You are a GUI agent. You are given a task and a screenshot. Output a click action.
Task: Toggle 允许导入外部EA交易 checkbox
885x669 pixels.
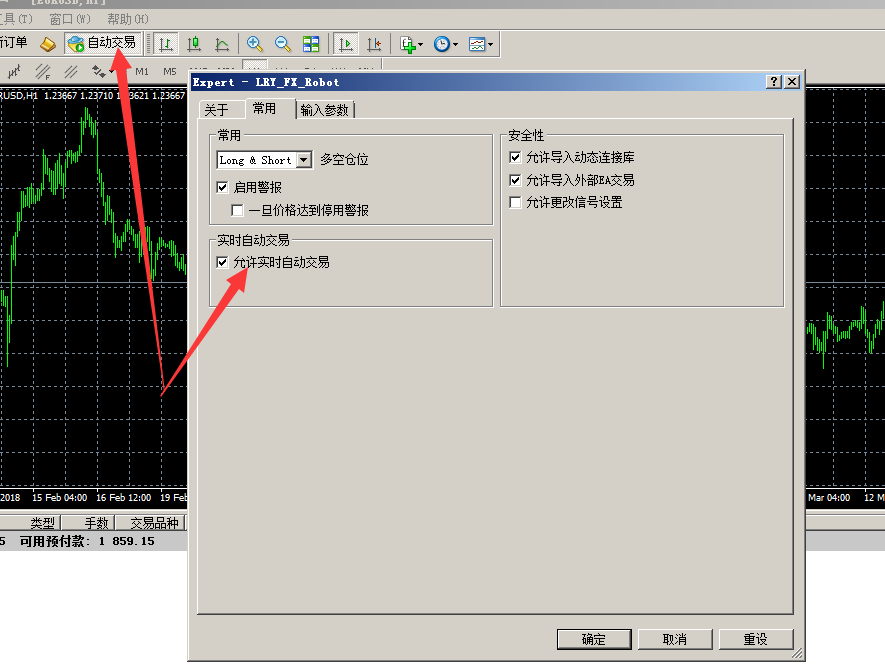pos(515,180)
